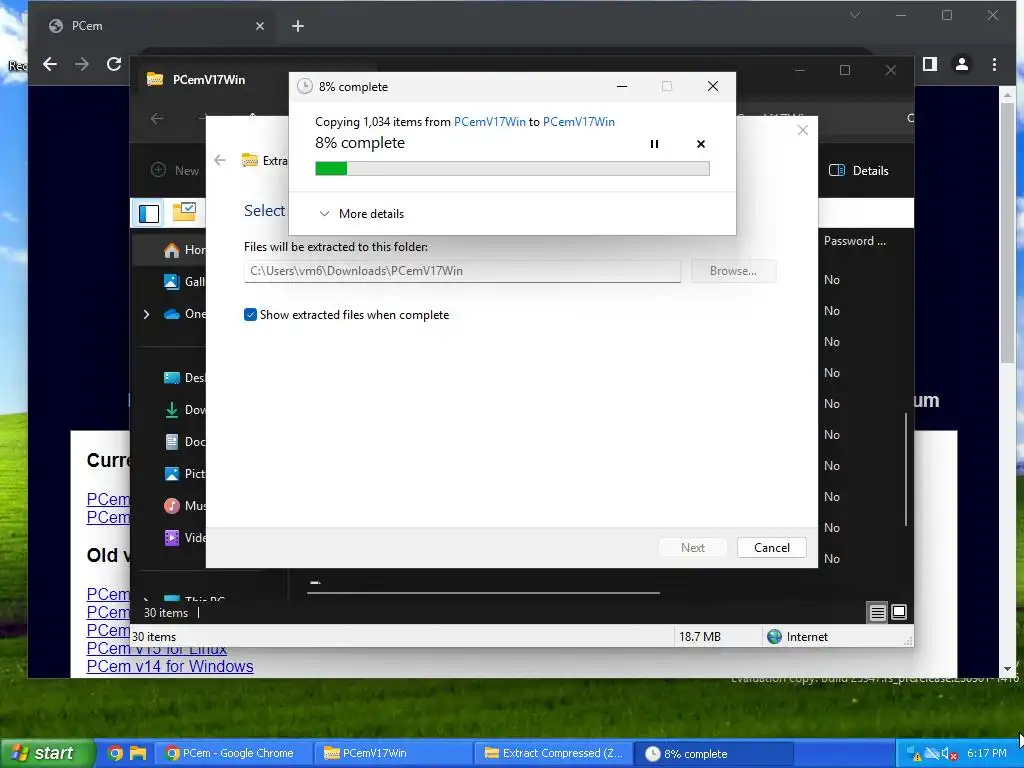Open Chrome three-dot menu
Viewport: 1024px width, 768px height.
point(994,64)
